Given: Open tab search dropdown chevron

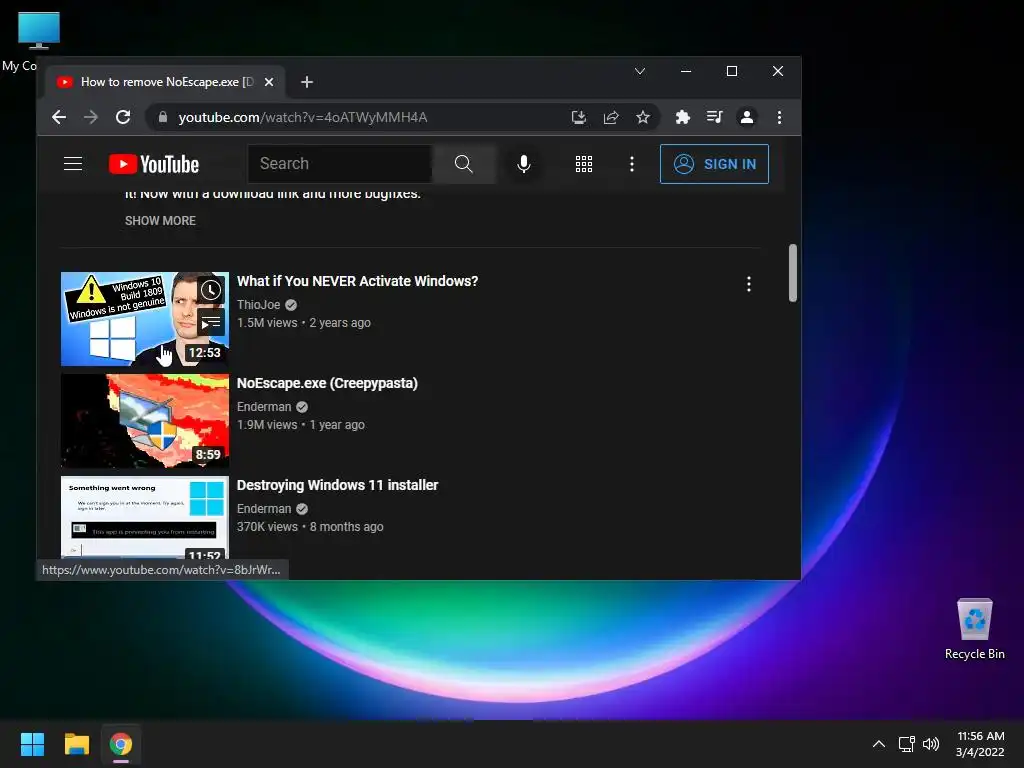Looking at the screenshot, I should point(640,71).
